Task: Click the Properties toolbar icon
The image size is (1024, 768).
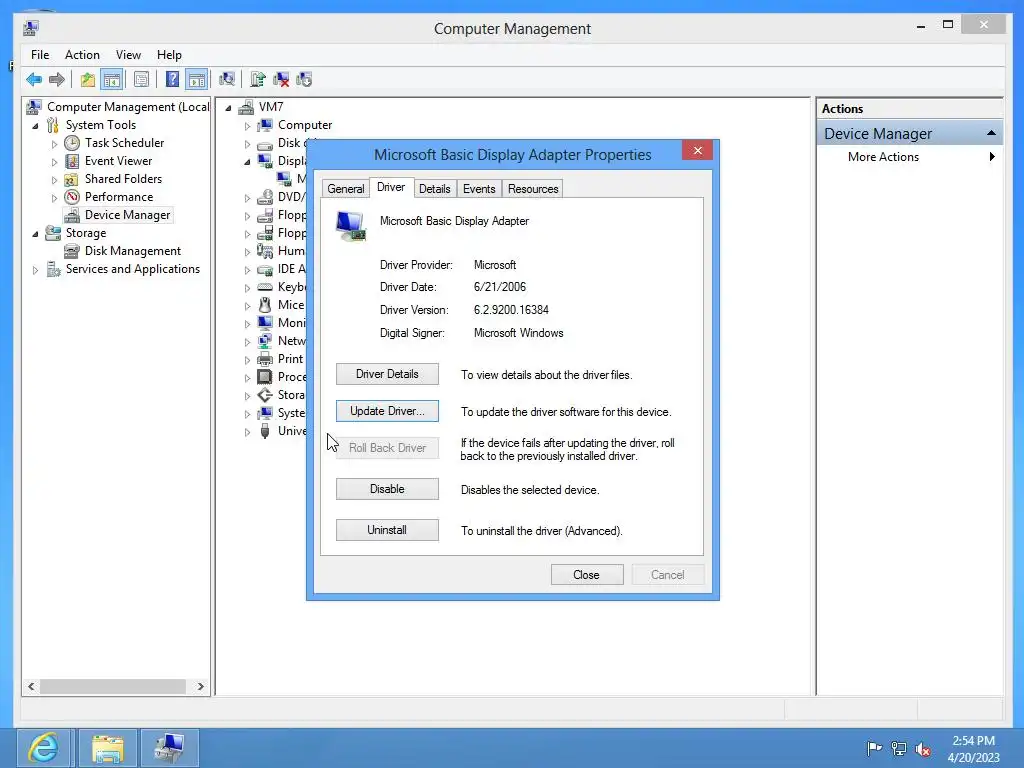Action: (141, 80)
